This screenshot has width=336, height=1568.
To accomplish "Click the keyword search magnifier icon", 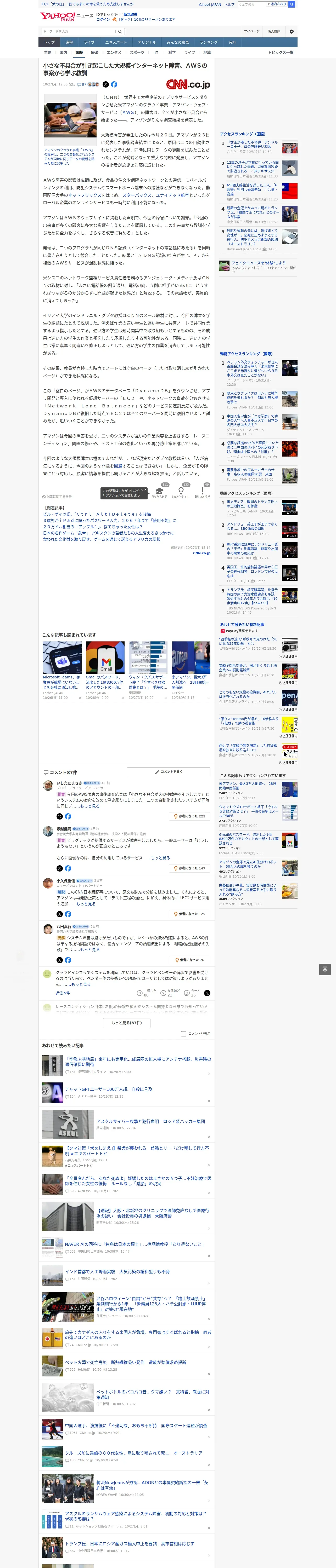I will (120, 31).
